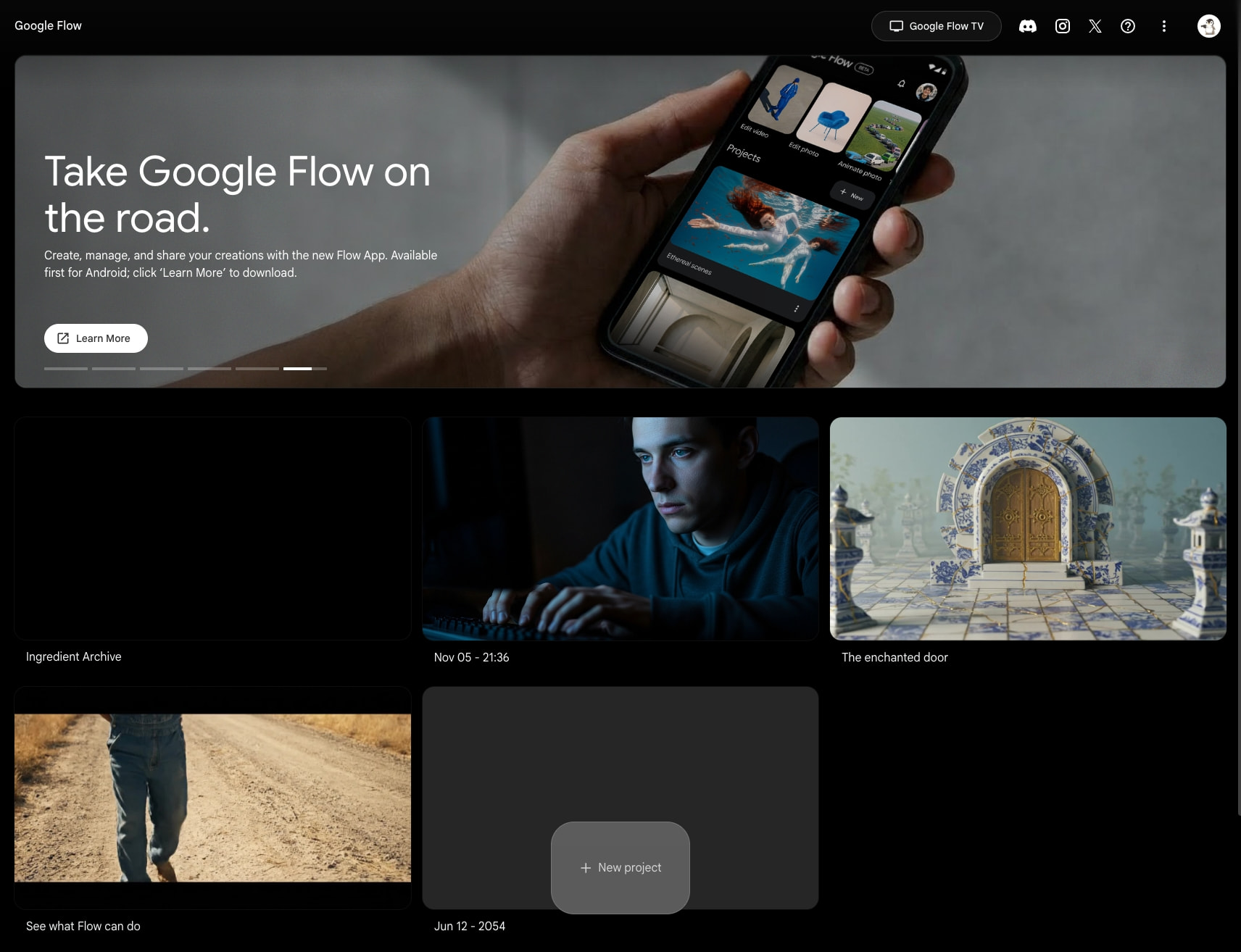Open the Ingredient Archive project thumbnail

tap(212, 528)
